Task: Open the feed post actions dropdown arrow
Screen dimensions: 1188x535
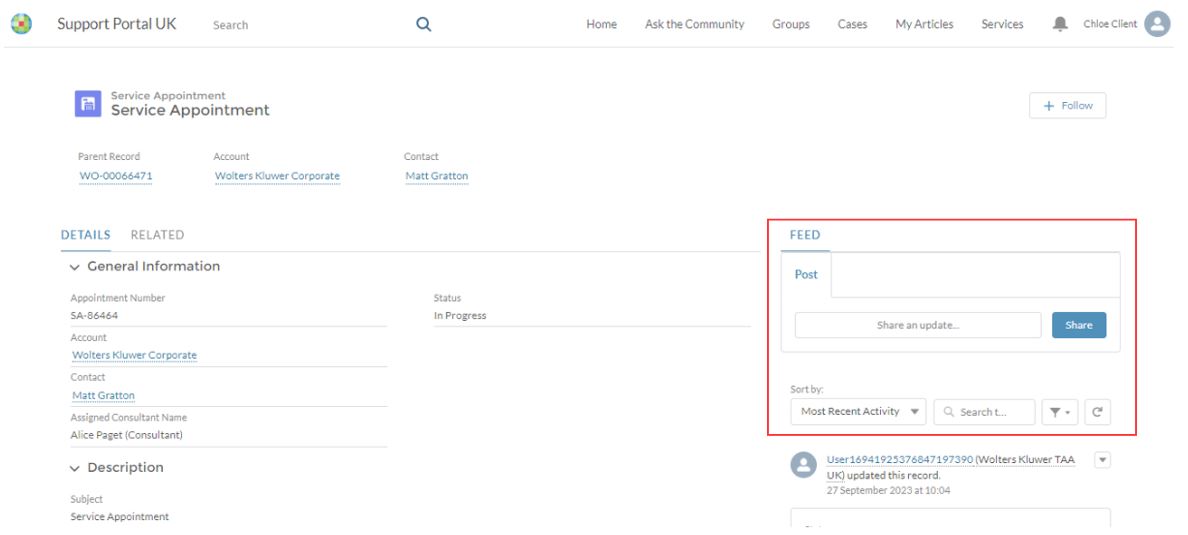Action: (1102, 459)
